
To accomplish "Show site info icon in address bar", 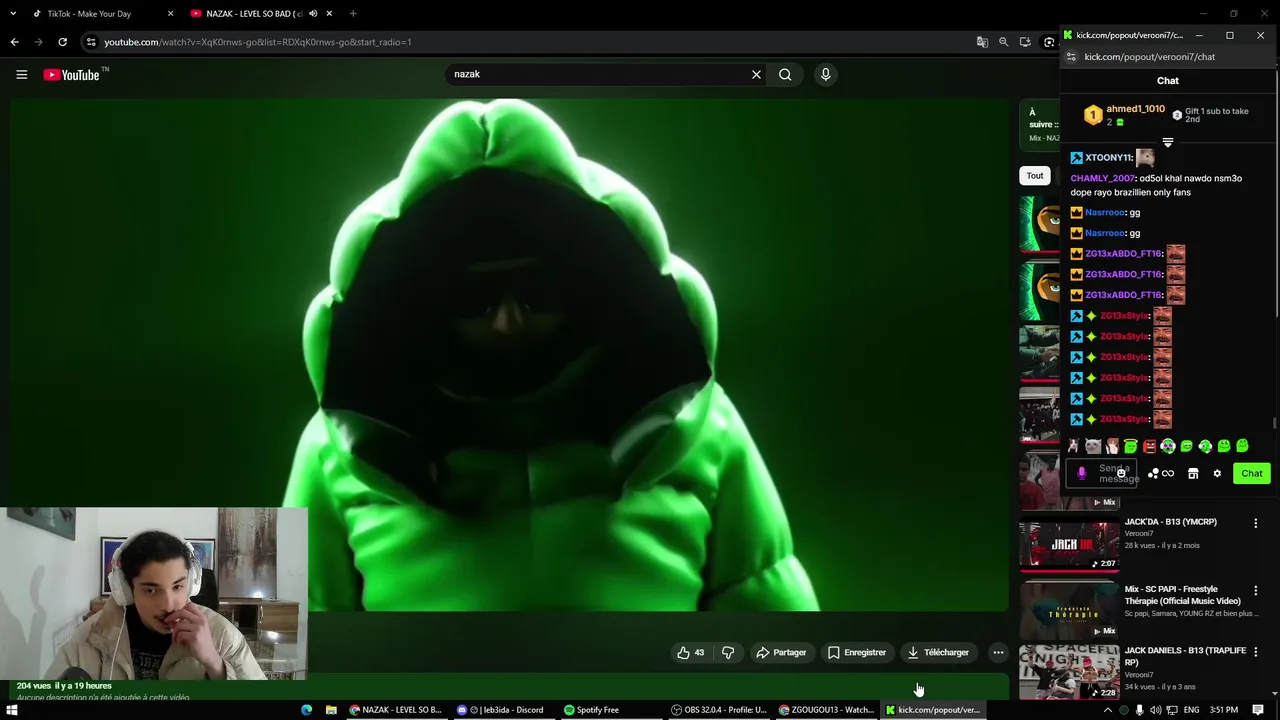I will tap(91, 42).
